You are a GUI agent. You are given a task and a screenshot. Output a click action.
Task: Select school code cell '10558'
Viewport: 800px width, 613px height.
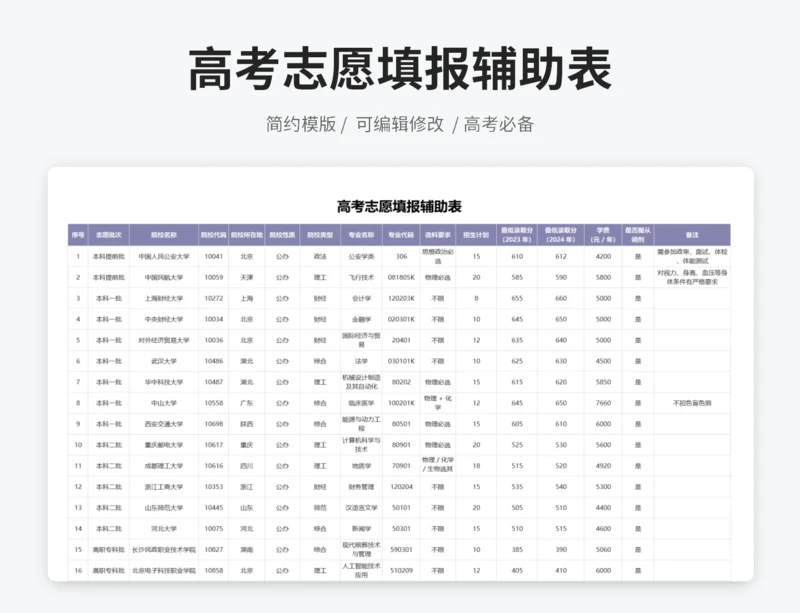click(x=214, y=403)
